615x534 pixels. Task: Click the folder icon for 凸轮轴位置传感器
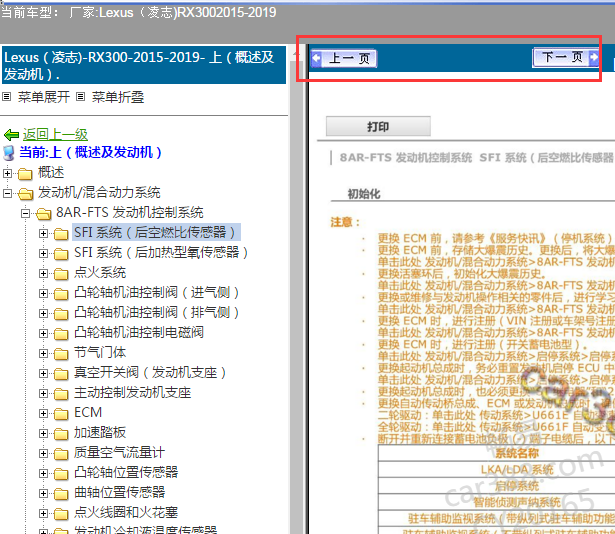click(x=61, y=474)
